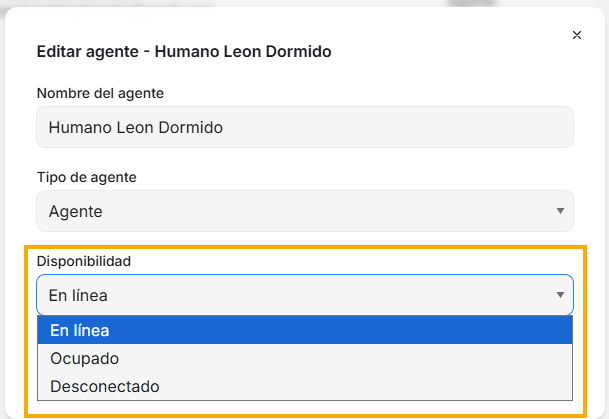Close the Editar agente dialog
Screen dimensions: 609x419
tap(577, 35)
